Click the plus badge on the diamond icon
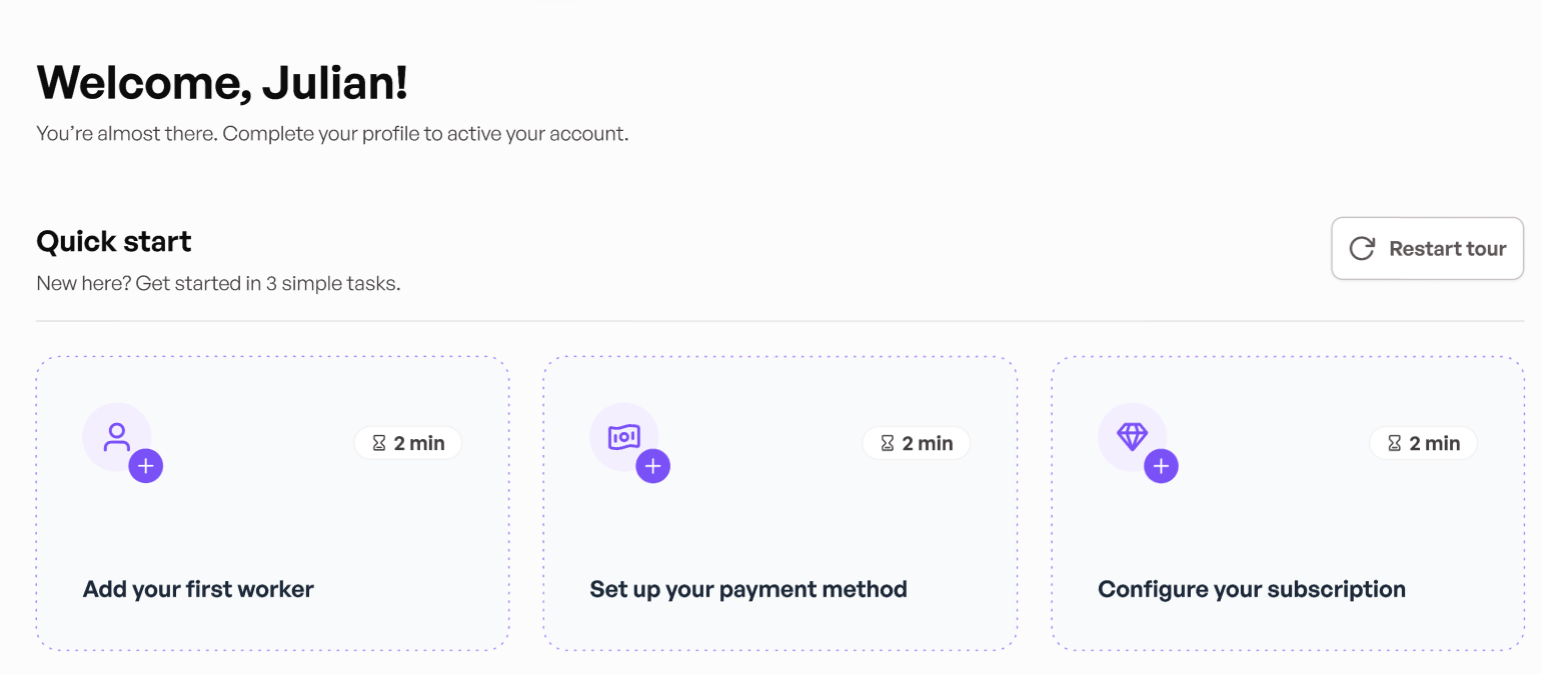 click(1161, 466)
